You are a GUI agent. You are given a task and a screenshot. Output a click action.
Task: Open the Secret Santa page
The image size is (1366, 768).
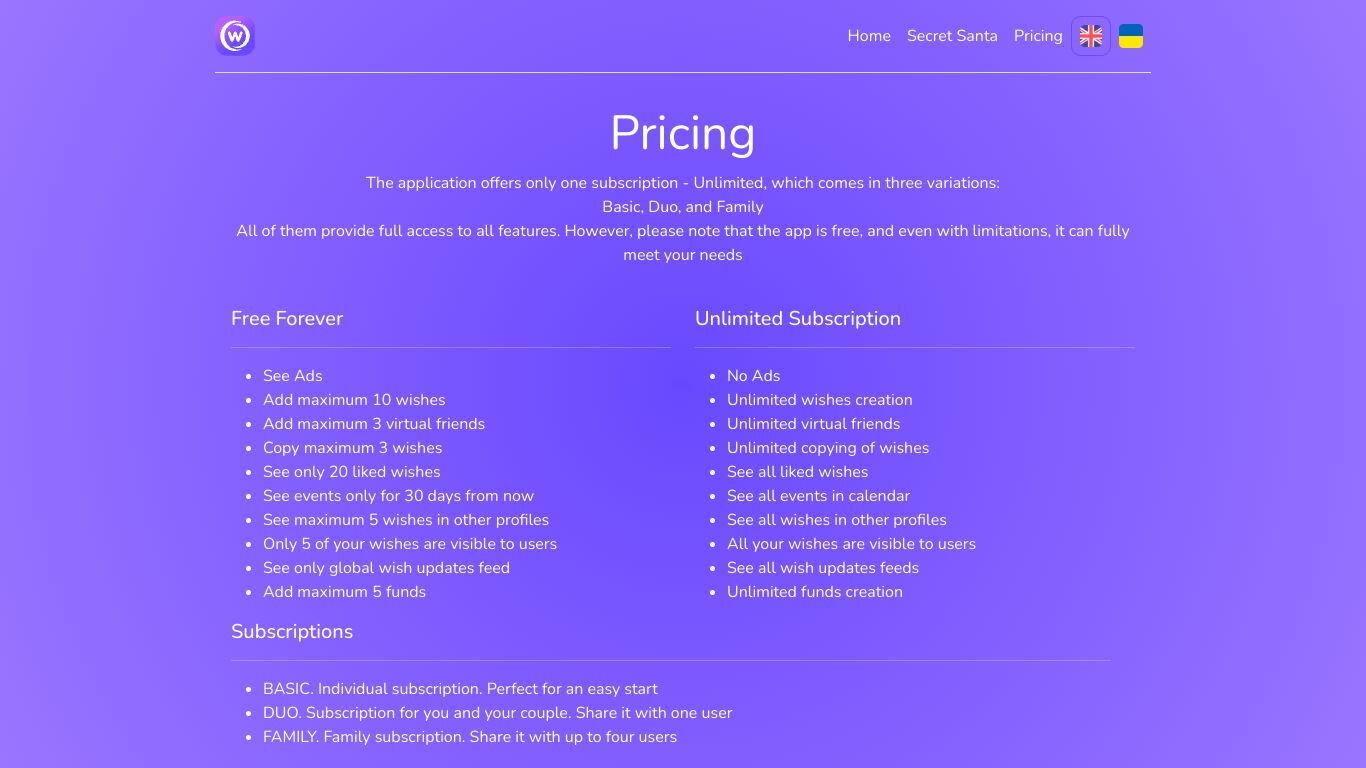tap(952, 36)
